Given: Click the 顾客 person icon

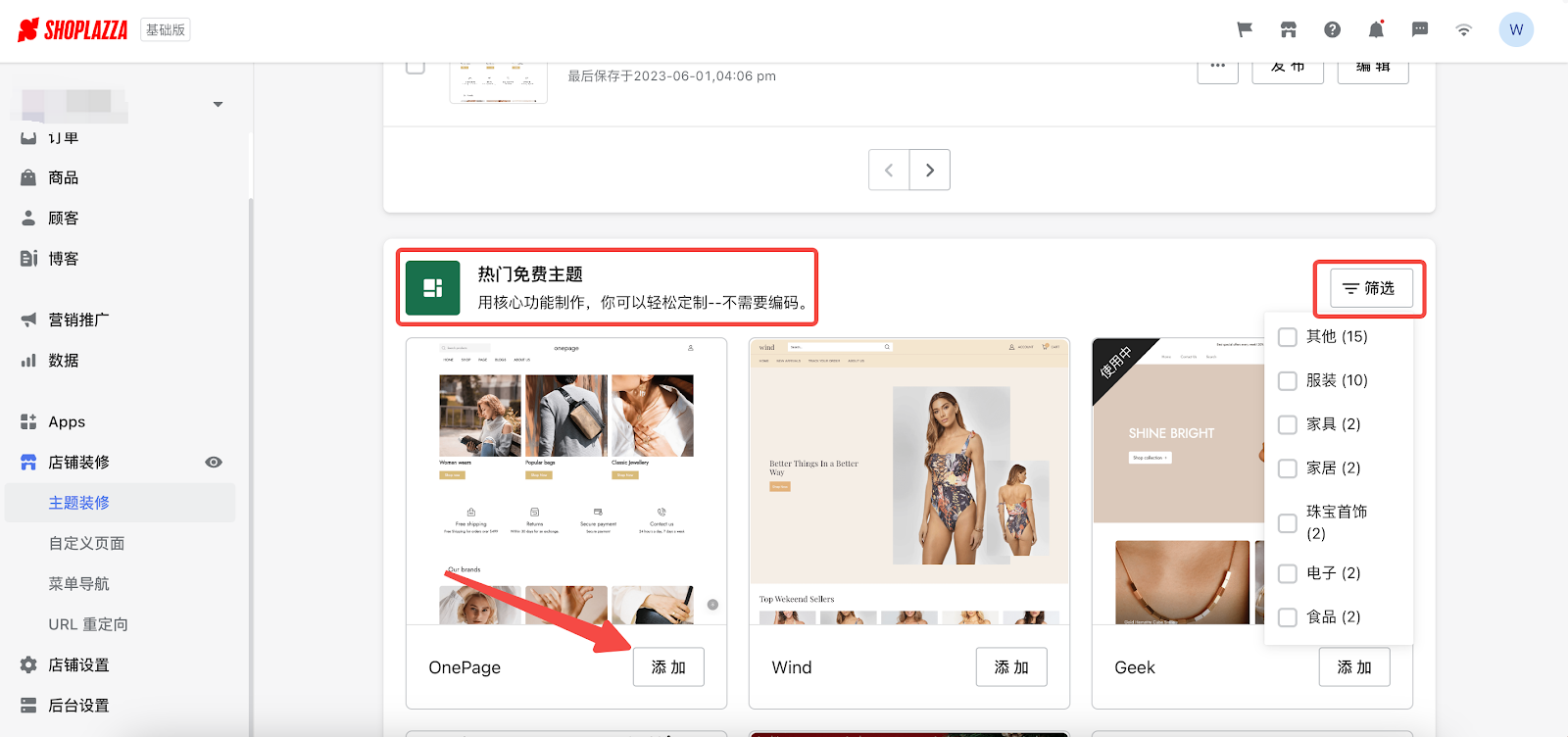Looking at the screenshot, I should coord(28,218).
